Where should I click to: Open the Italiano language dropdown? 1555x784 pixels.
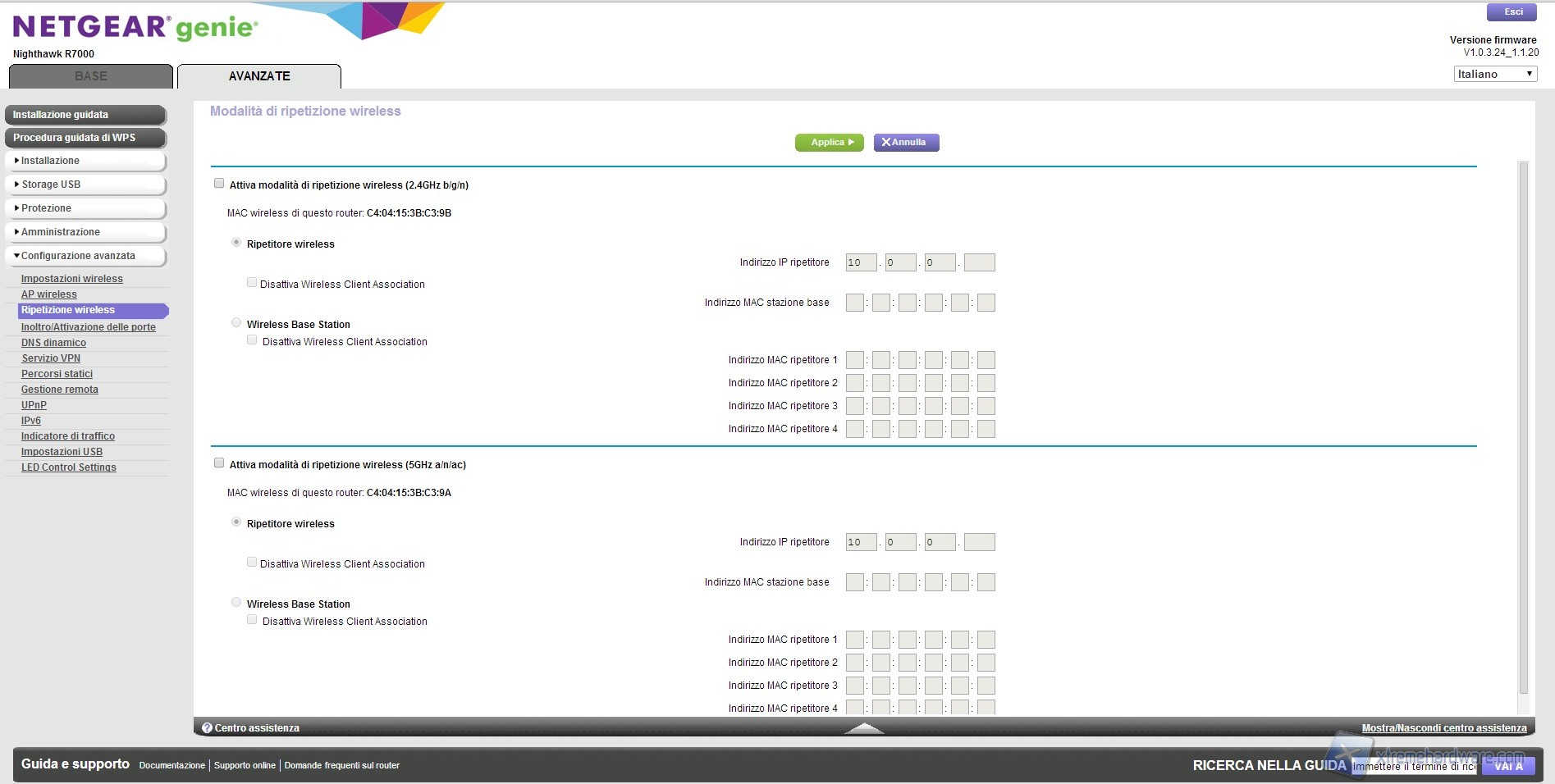click(x=1494, y=74)
